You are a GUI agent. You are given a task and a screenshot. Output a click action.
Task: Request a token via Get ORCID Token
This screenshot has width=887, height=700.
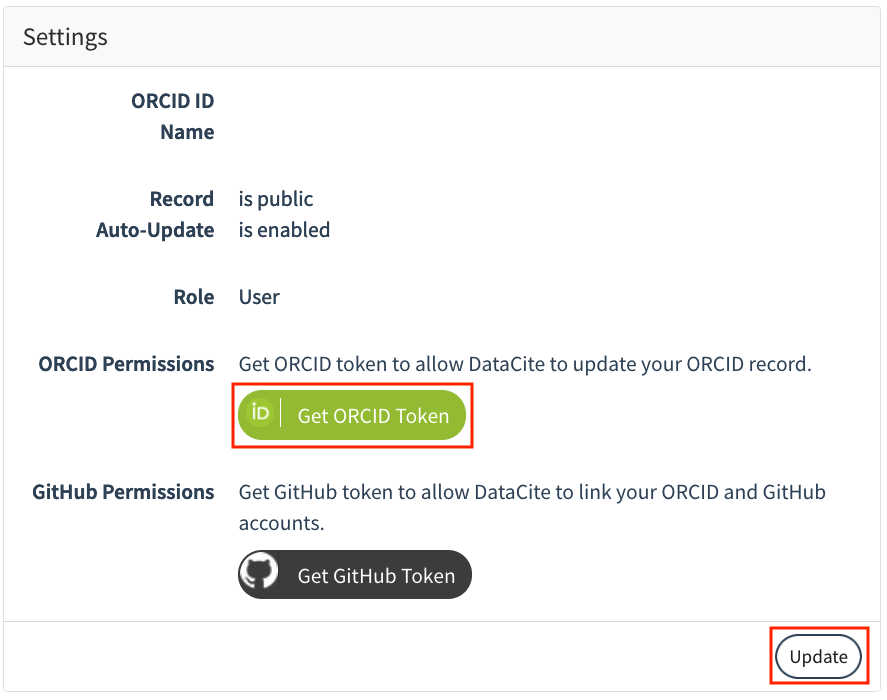tap(352, 415)
